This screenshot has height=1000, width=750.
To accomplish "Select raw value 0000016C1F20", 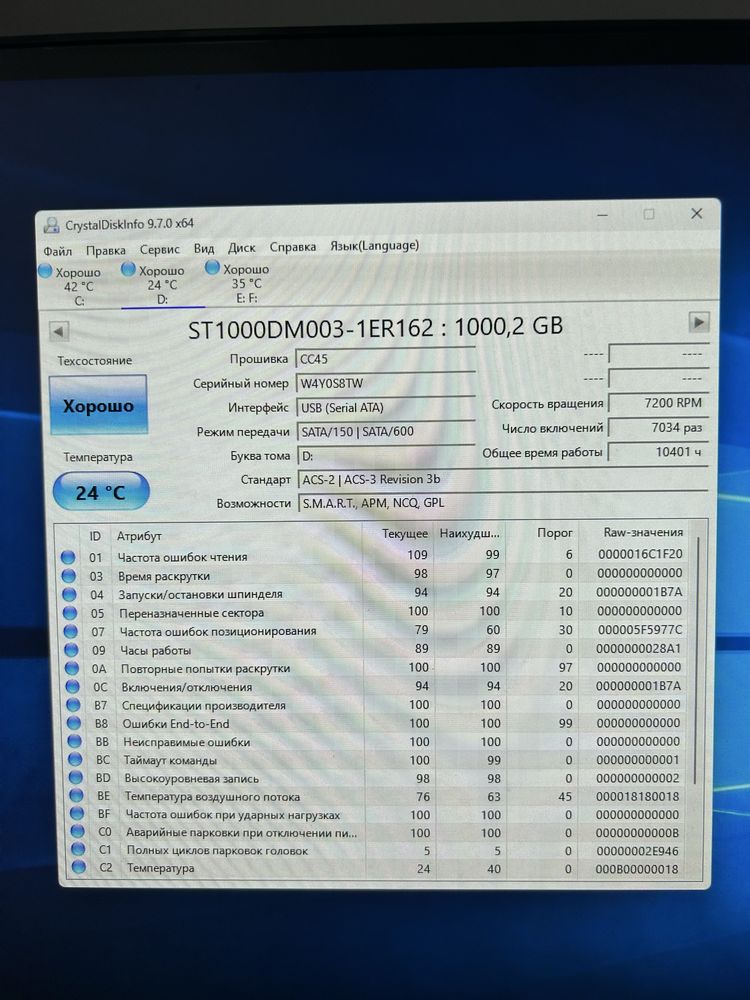I will point(640,554).
